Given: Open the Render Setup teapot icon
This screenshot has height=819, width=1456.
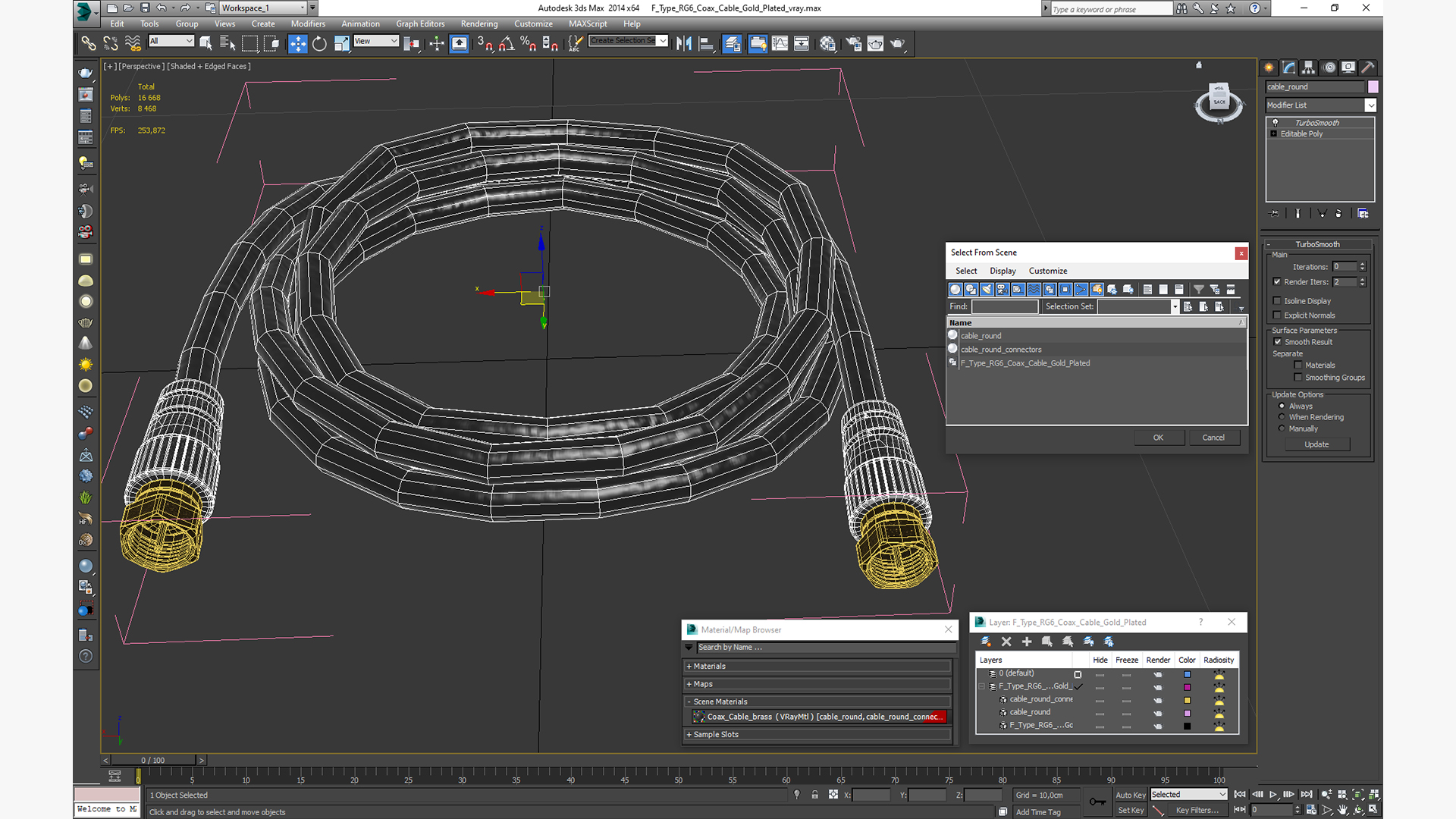Looking at the screenshot, I should pos(854,44).
